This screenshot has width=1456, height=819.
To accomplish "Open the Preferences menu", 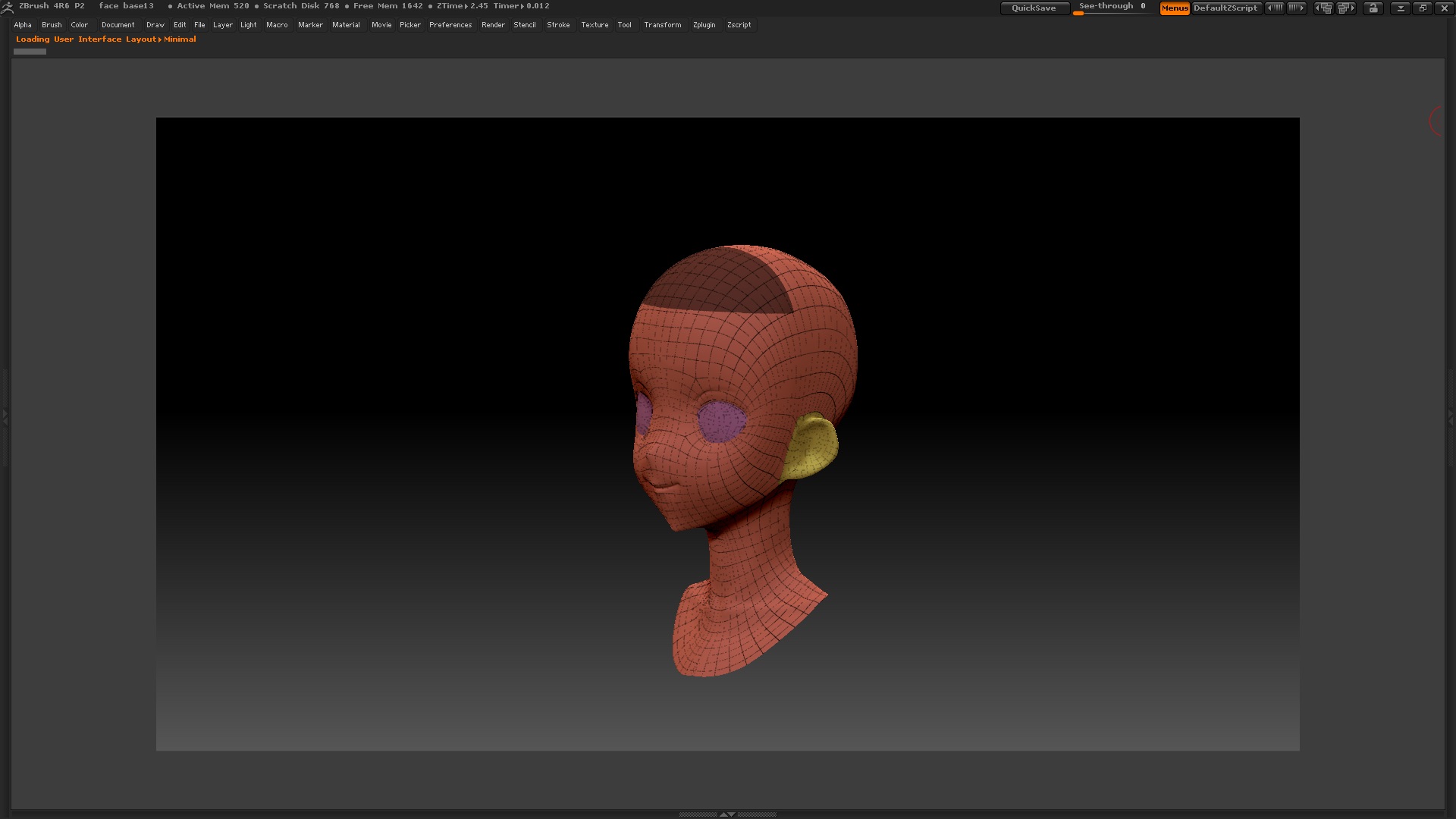I will point(450,25).
